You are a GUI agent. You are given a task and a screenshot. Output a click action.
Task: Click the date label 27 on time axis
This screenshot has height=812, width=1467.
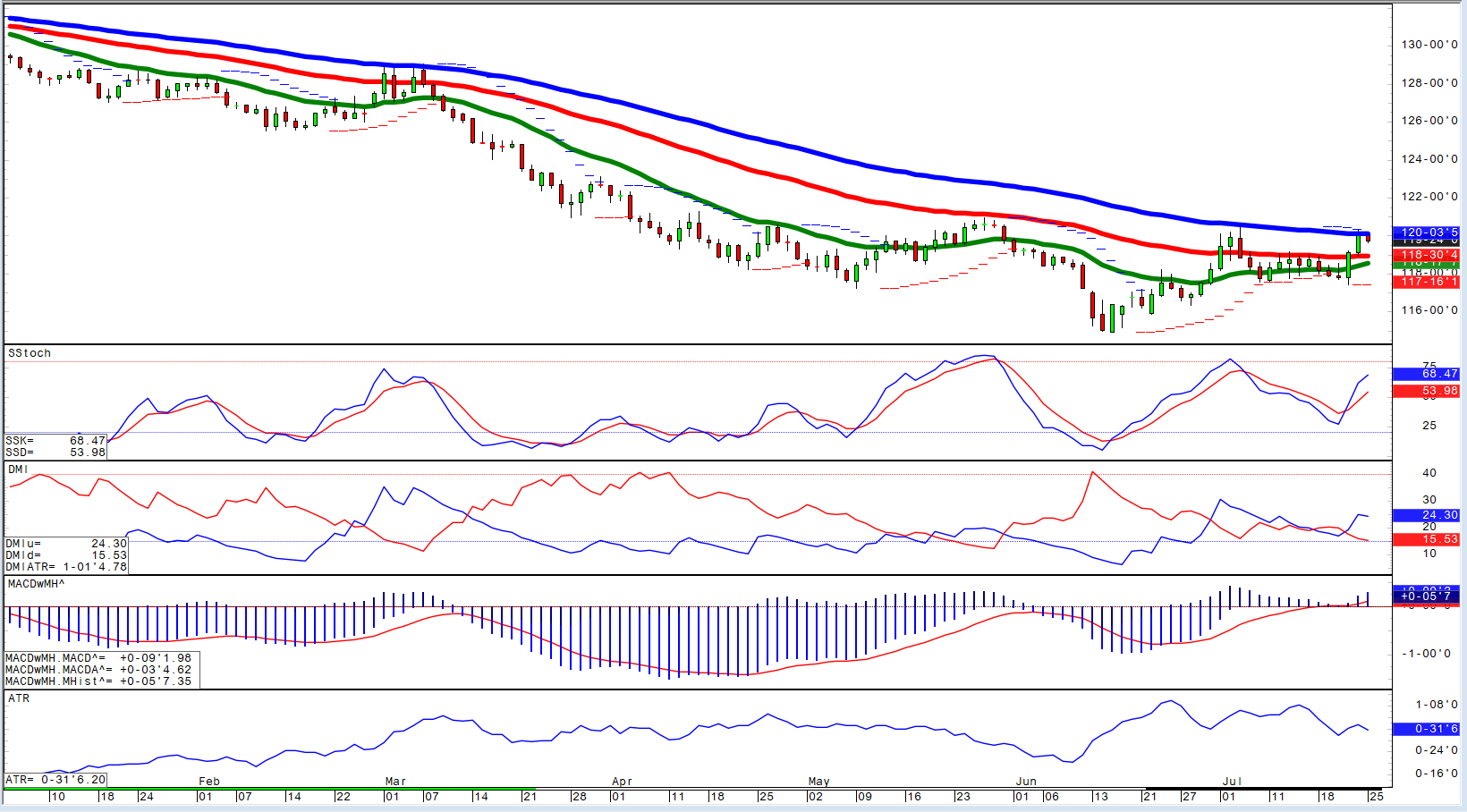point(1189,797)
